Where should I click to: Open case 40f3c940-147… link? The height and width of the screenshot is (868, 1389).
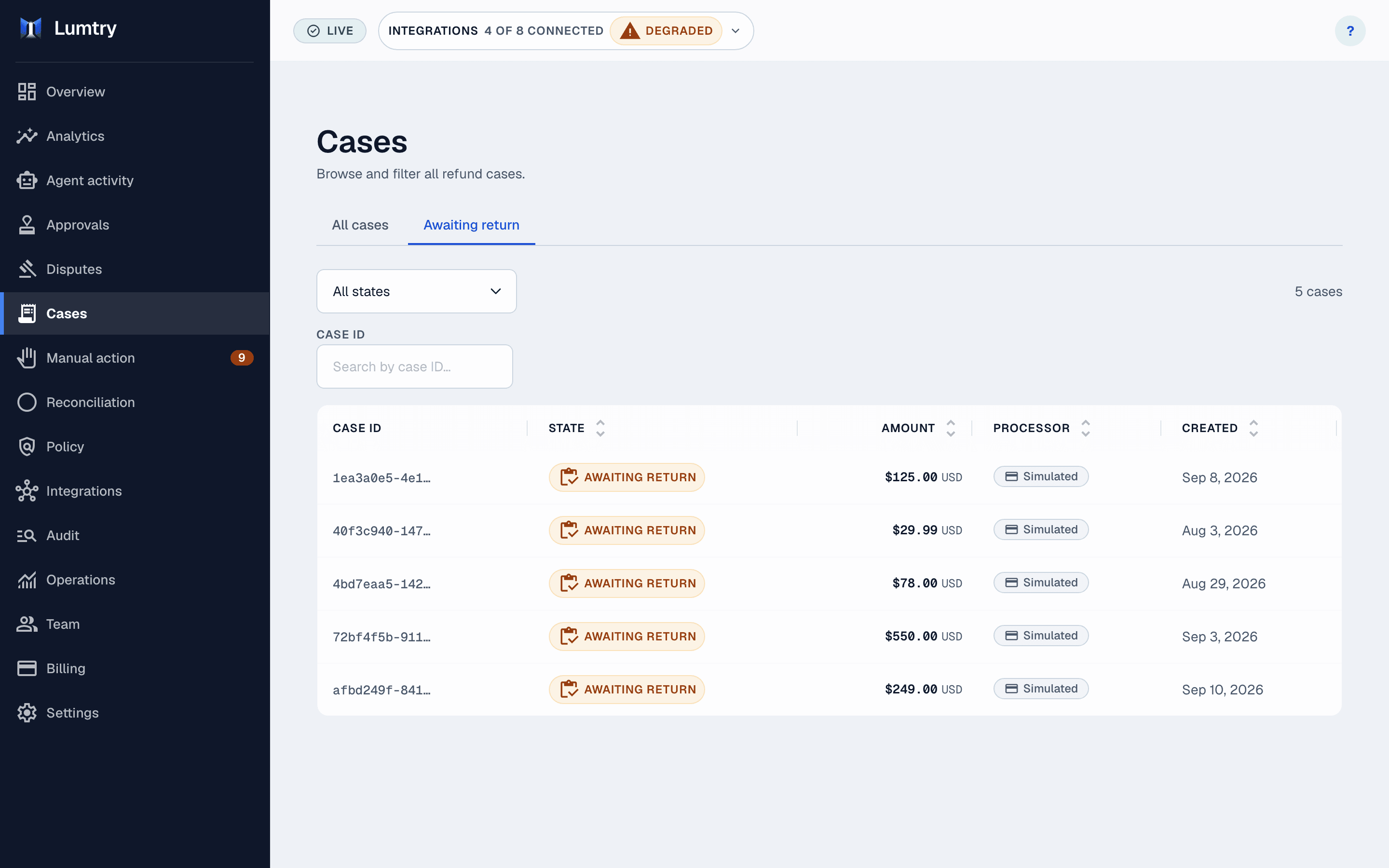coord(381,530)
